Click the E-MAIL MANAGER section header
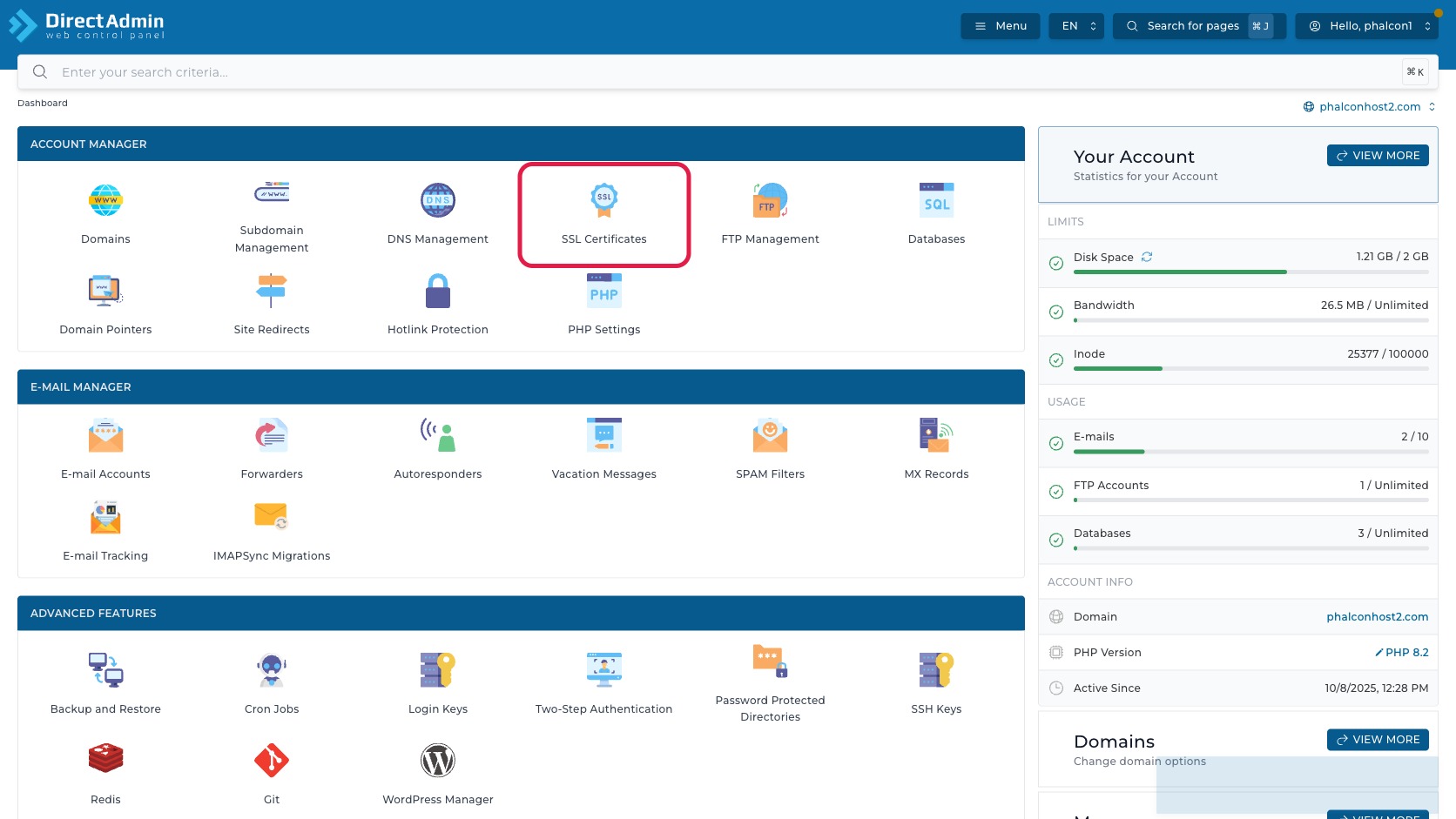This screenshot has width=1456, height=819. pos(521,386)
